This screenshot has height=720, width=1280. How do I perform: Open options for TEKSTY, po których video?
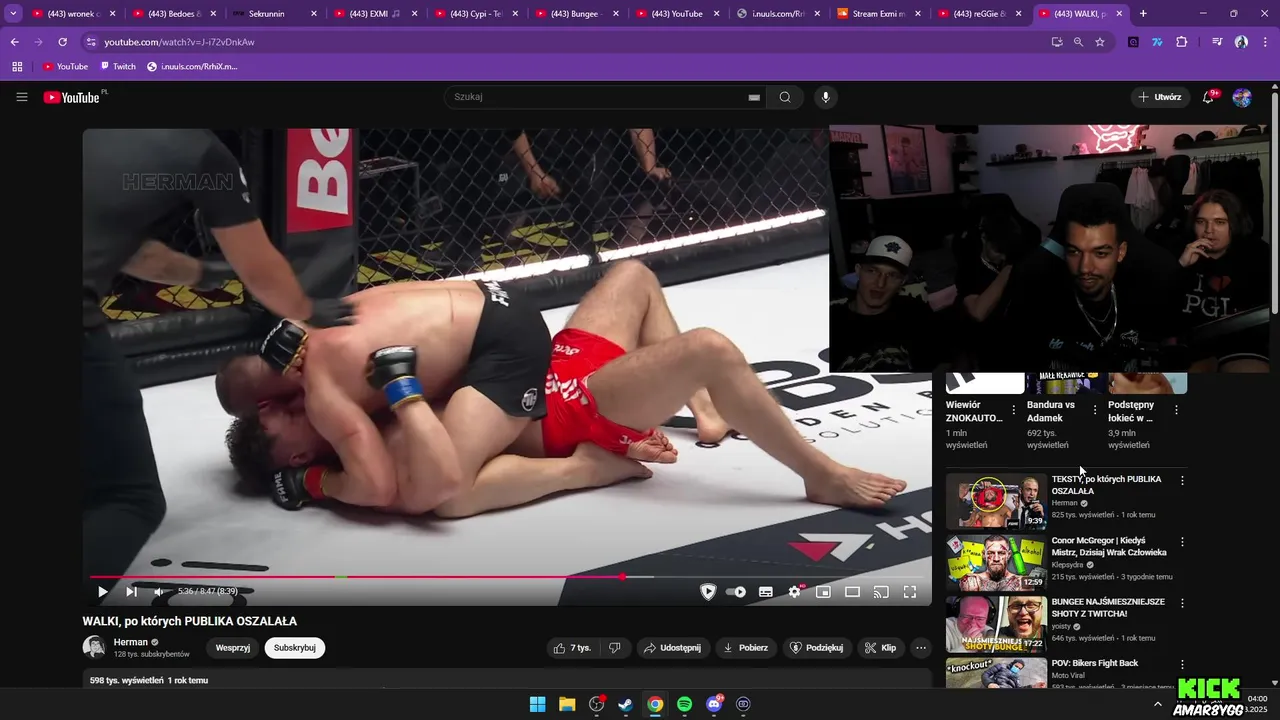[1182, 481]
